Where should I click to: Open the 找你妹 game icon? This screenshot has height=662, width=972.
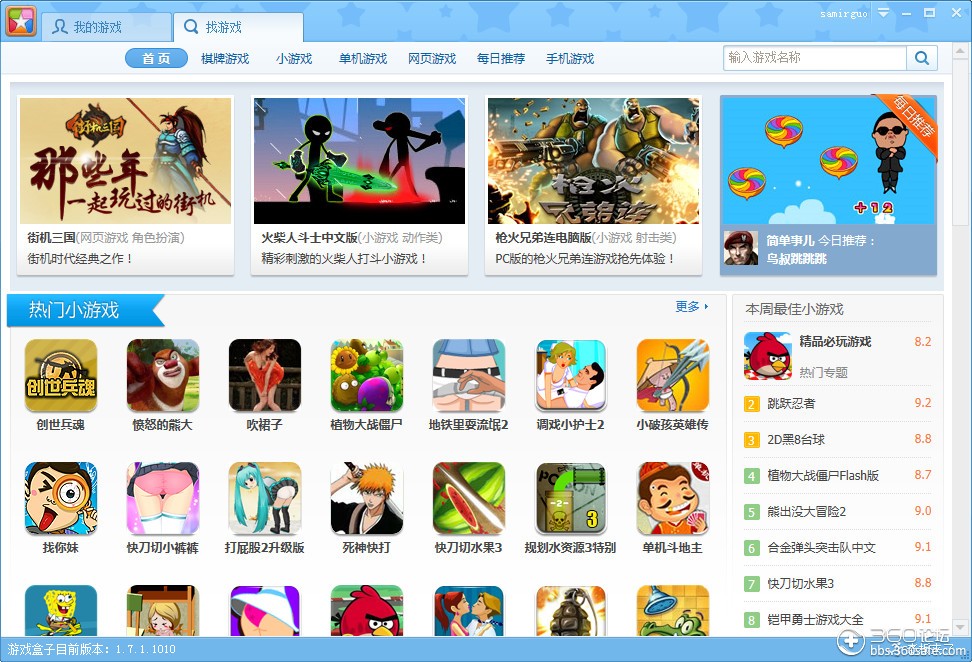pos(61,498)
